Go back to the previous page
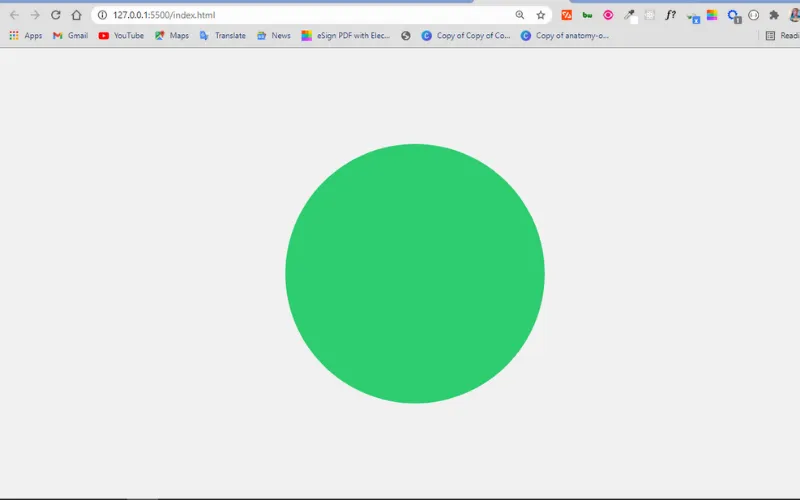The image size is (800, 500). [14, 15]
